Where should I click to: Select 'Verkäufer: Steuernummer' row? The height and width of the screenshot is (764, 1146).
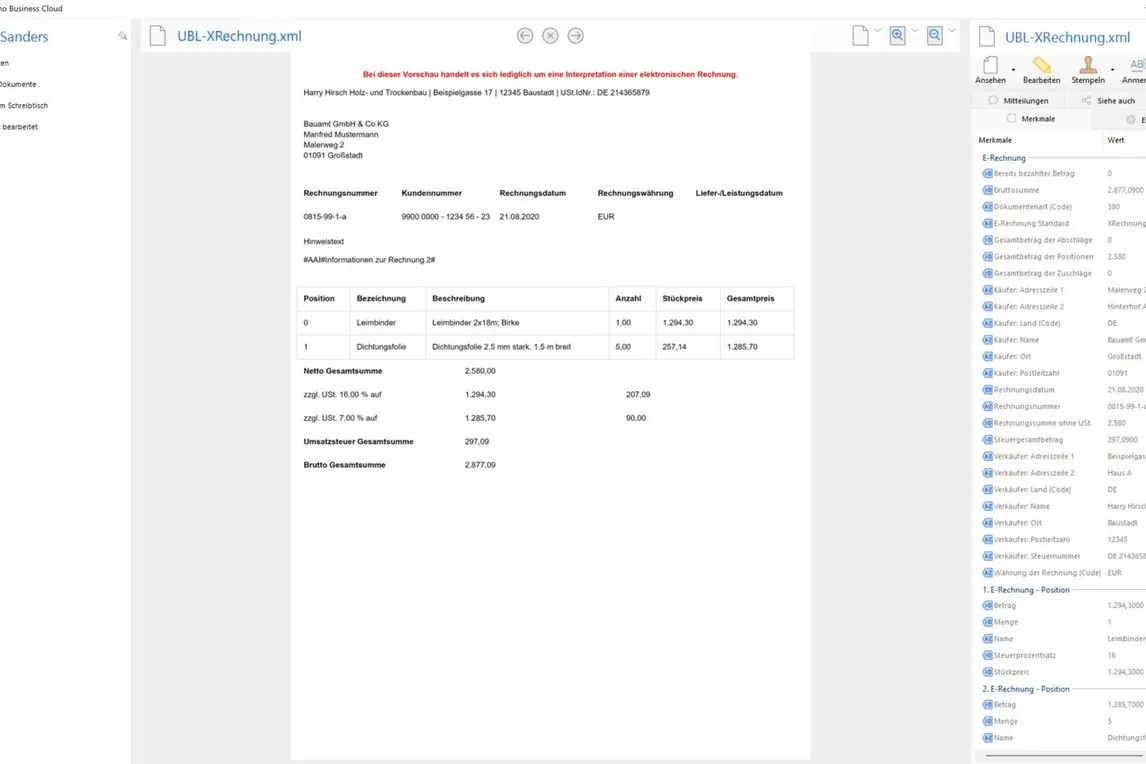coord(1063,556)
